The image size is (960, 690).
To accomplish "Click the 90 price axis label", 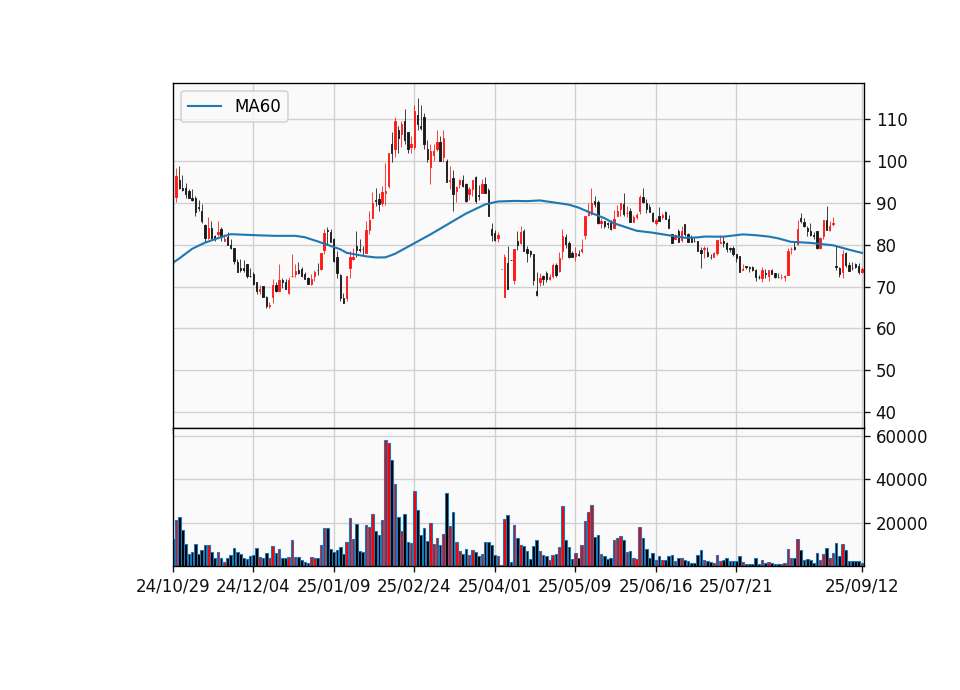I will pyautogui.click(x=887, y=204).
